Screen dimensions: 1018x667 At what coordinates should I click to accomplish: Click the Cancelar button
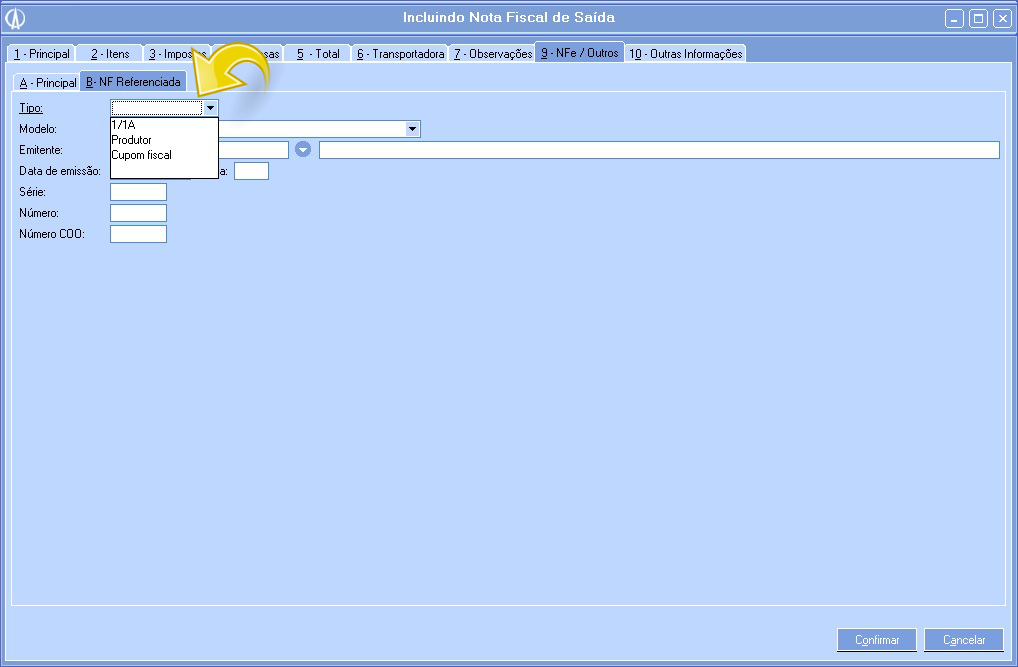tap(964, 640)
